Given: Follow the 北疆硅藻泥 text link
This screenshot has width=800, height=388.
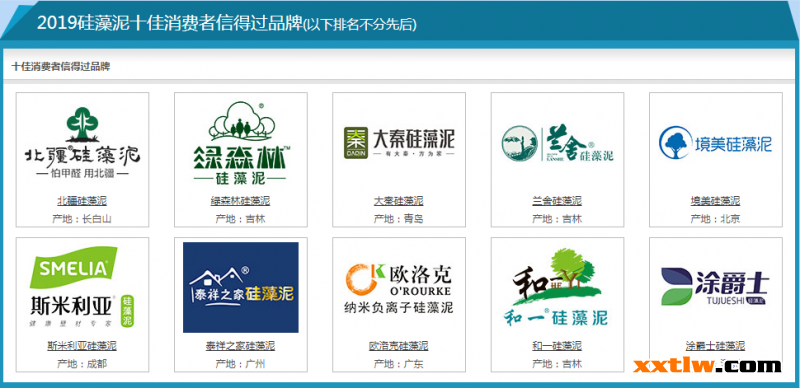Looking at the screenshot, I should [82, 201].
